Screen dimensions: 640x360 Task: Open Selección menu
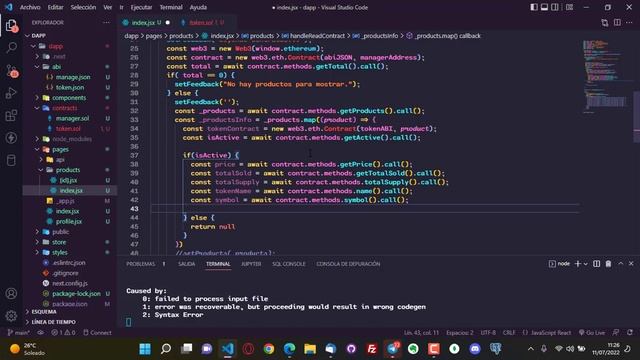coord(83,7)
